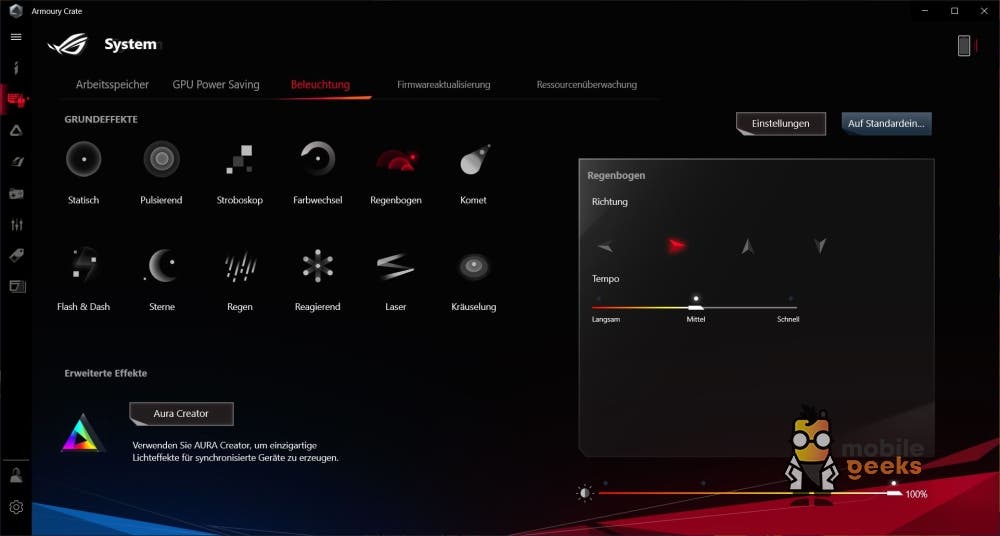Viewport: 1000px width, 536px height.
Task: Click the Erweiterte Effekte heading
Action: (x=106, y=373)
